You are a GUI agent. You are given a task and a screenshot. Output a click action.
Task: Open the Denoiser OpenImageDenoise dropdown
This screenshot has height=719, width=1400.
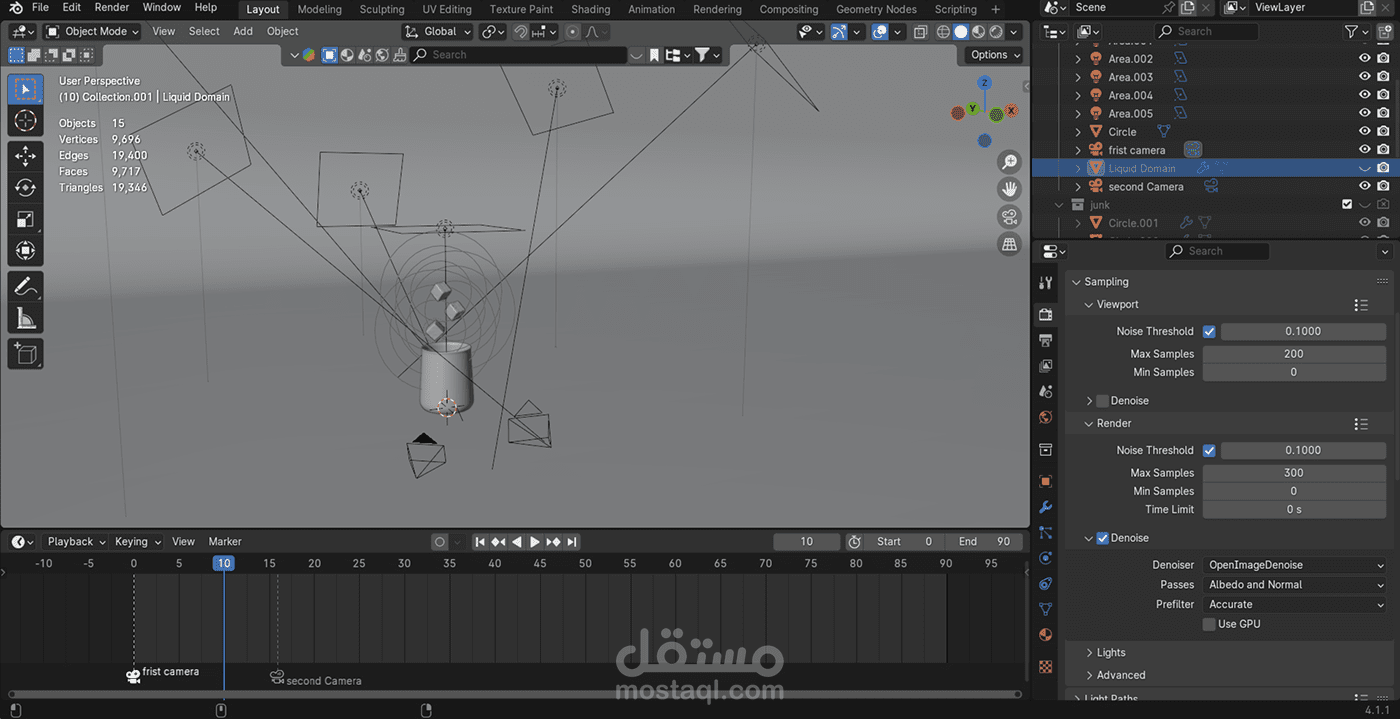[x=1294, y=565]
